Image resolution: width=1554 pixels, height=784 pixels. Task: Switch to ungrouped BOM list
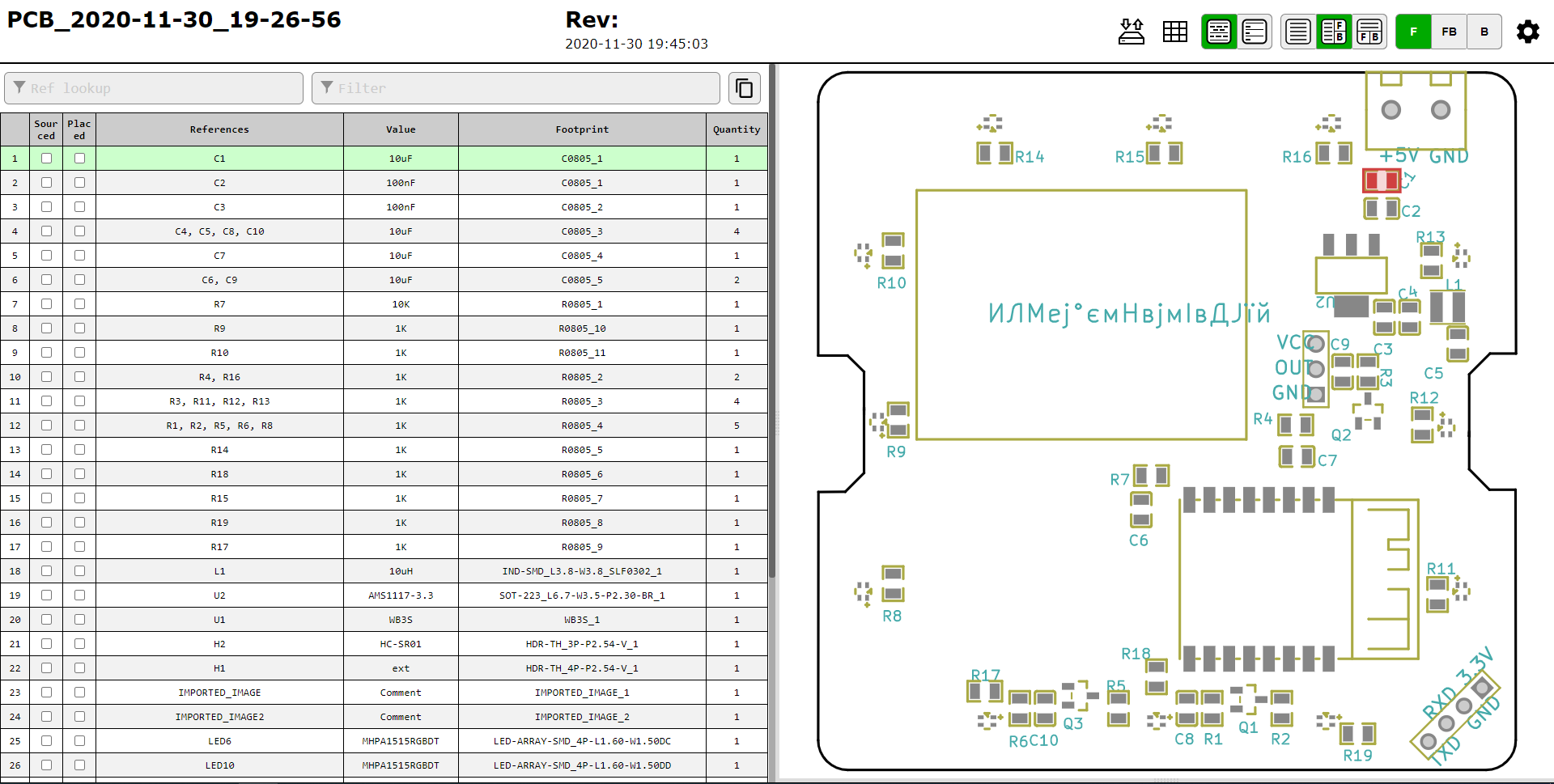tap(1254, 32)
